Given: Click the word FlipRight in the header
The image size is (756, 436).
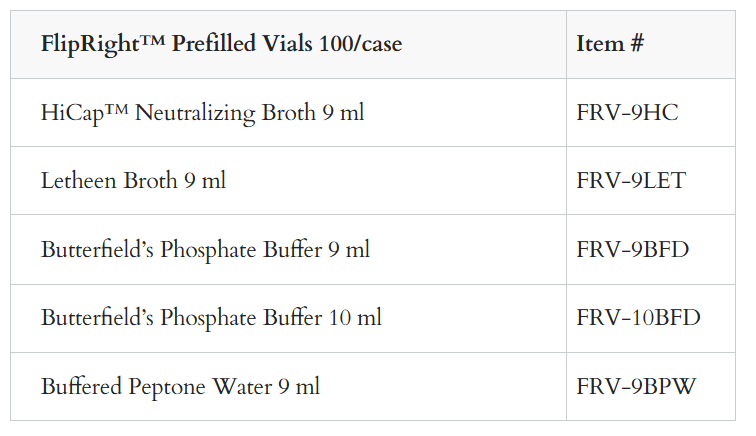Looking at the screenshot, I should 90,45.
